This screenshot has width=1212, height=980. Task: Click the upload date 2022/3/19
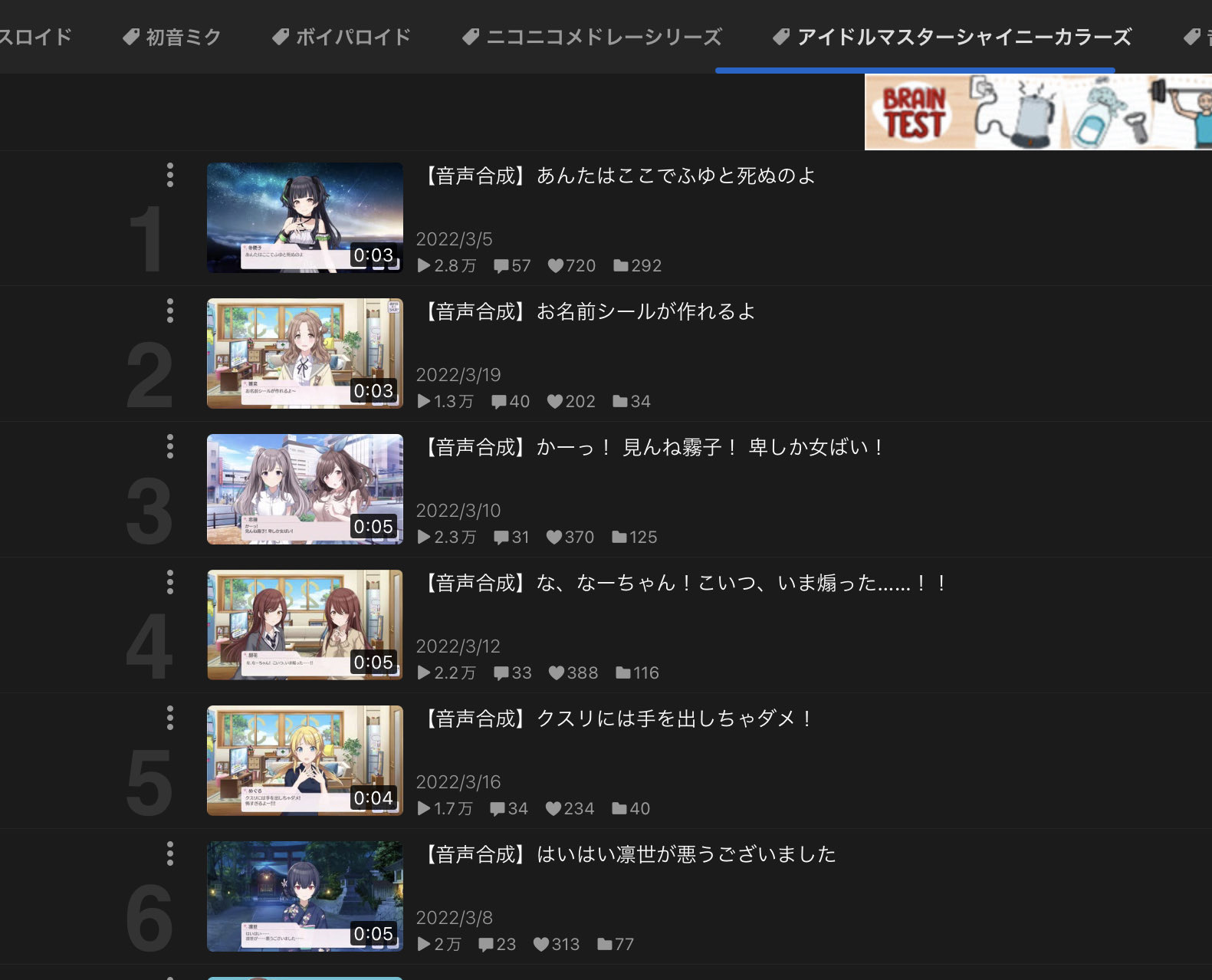coord(458,375)
